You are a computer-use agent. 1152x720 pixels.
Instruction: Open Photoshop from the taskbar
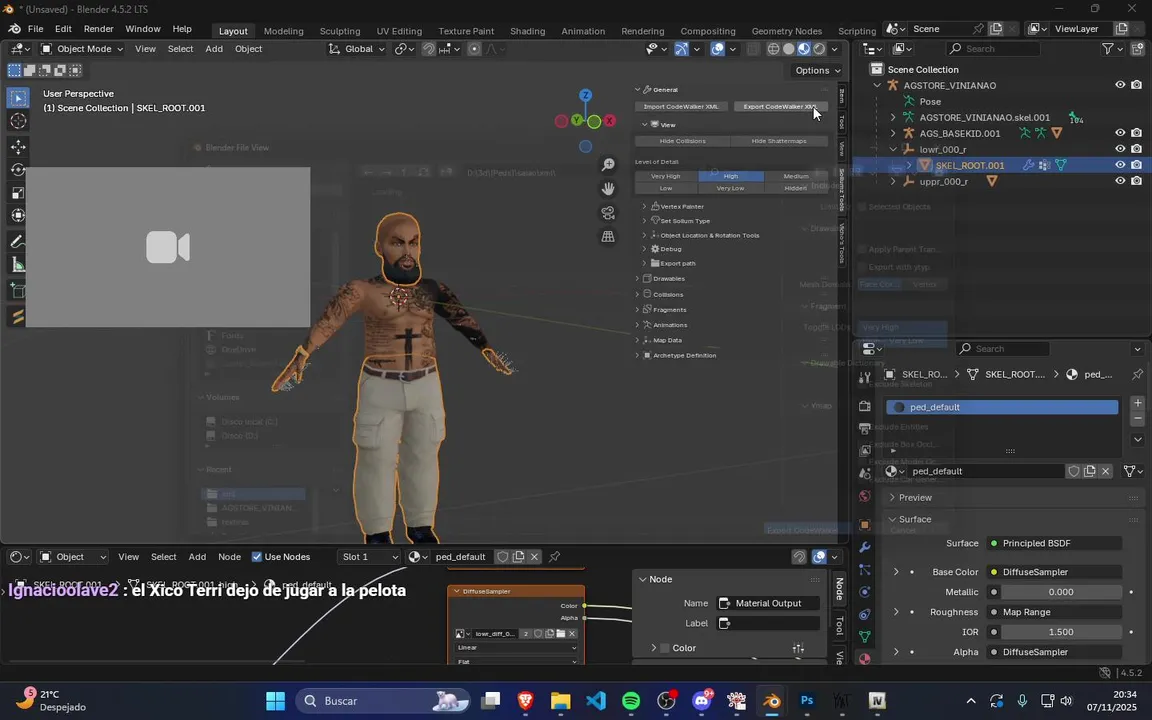click(x=807, y=701)
